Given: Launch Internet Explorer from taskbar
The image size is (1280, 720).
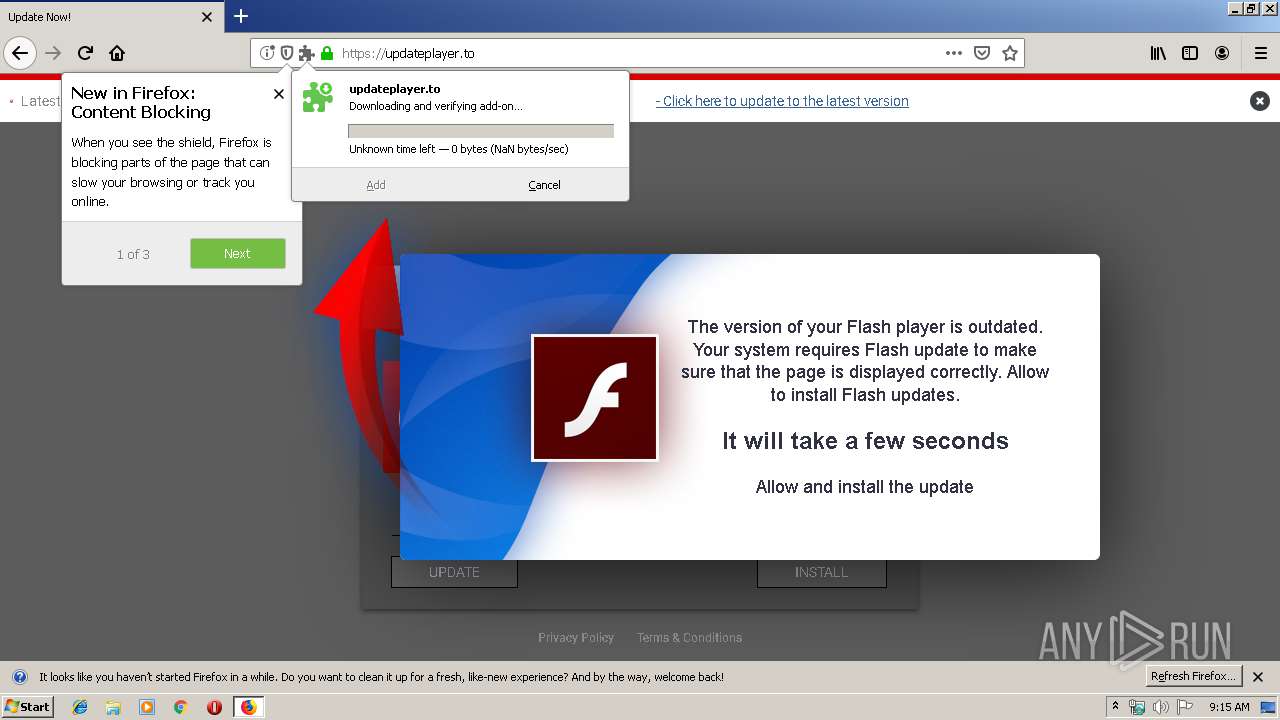Looking at the screenshot, I should [x=80, y=707].
